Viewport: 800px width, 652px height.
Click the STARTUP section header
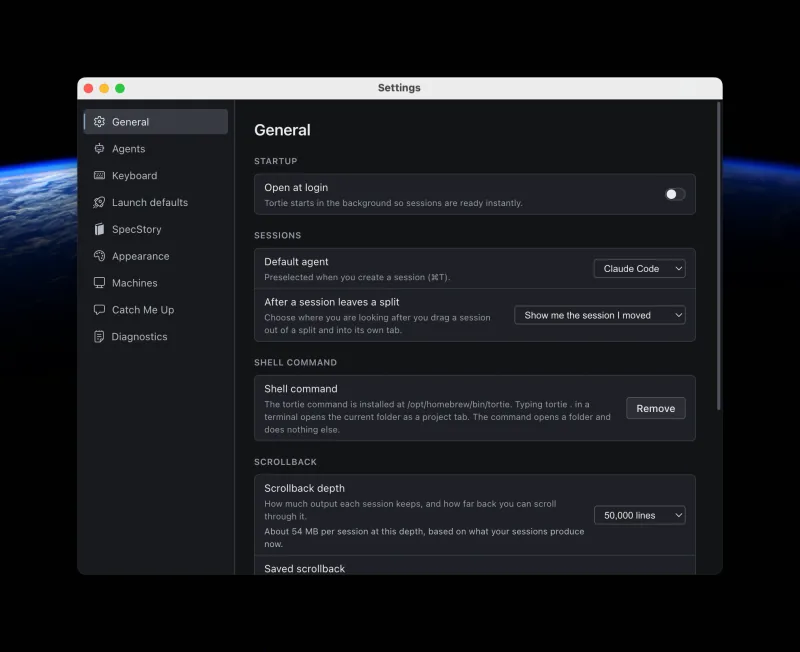tap(276, 161)
